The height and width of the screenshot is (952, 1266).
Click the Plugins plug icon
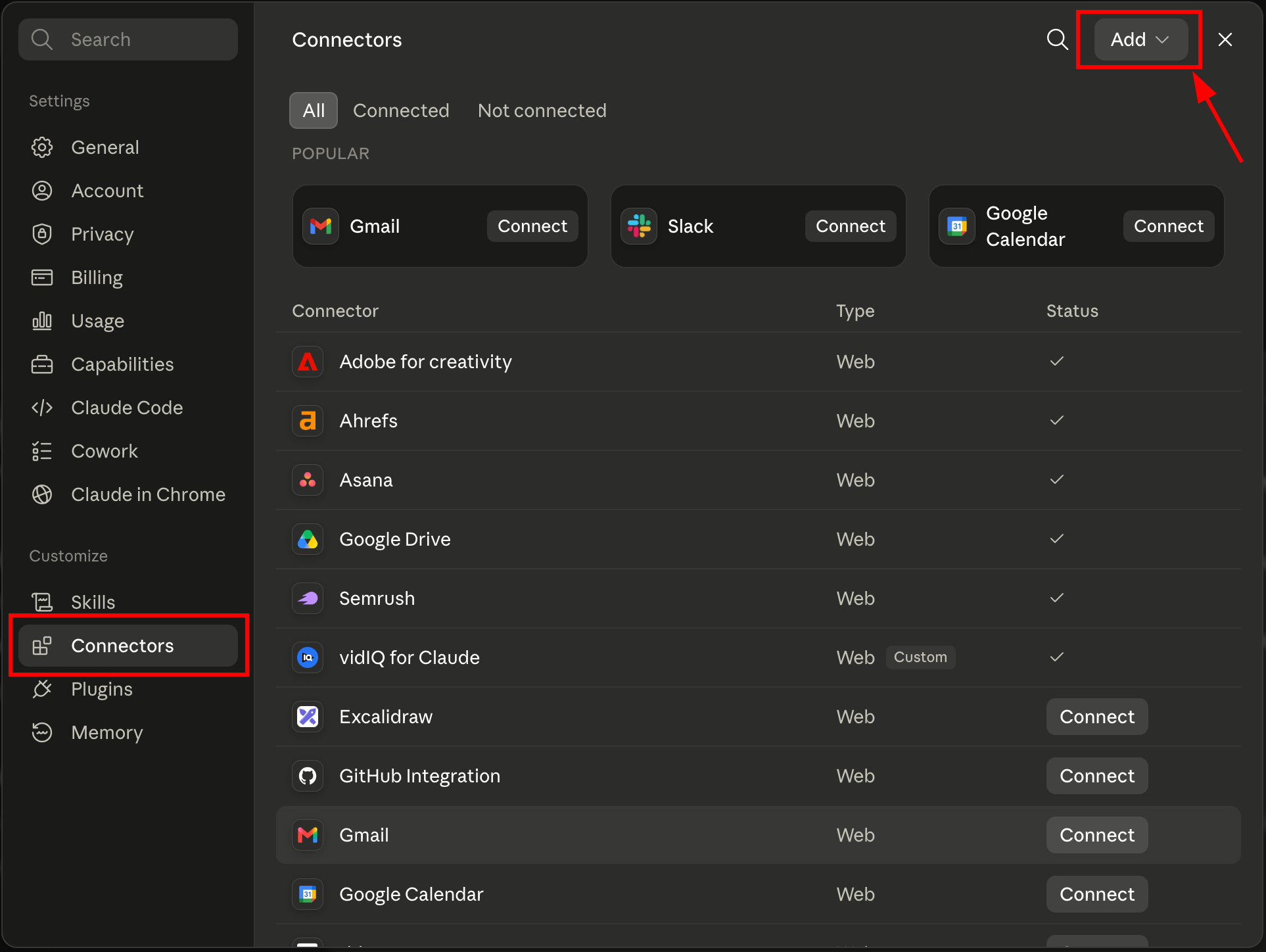coord(42,689)
